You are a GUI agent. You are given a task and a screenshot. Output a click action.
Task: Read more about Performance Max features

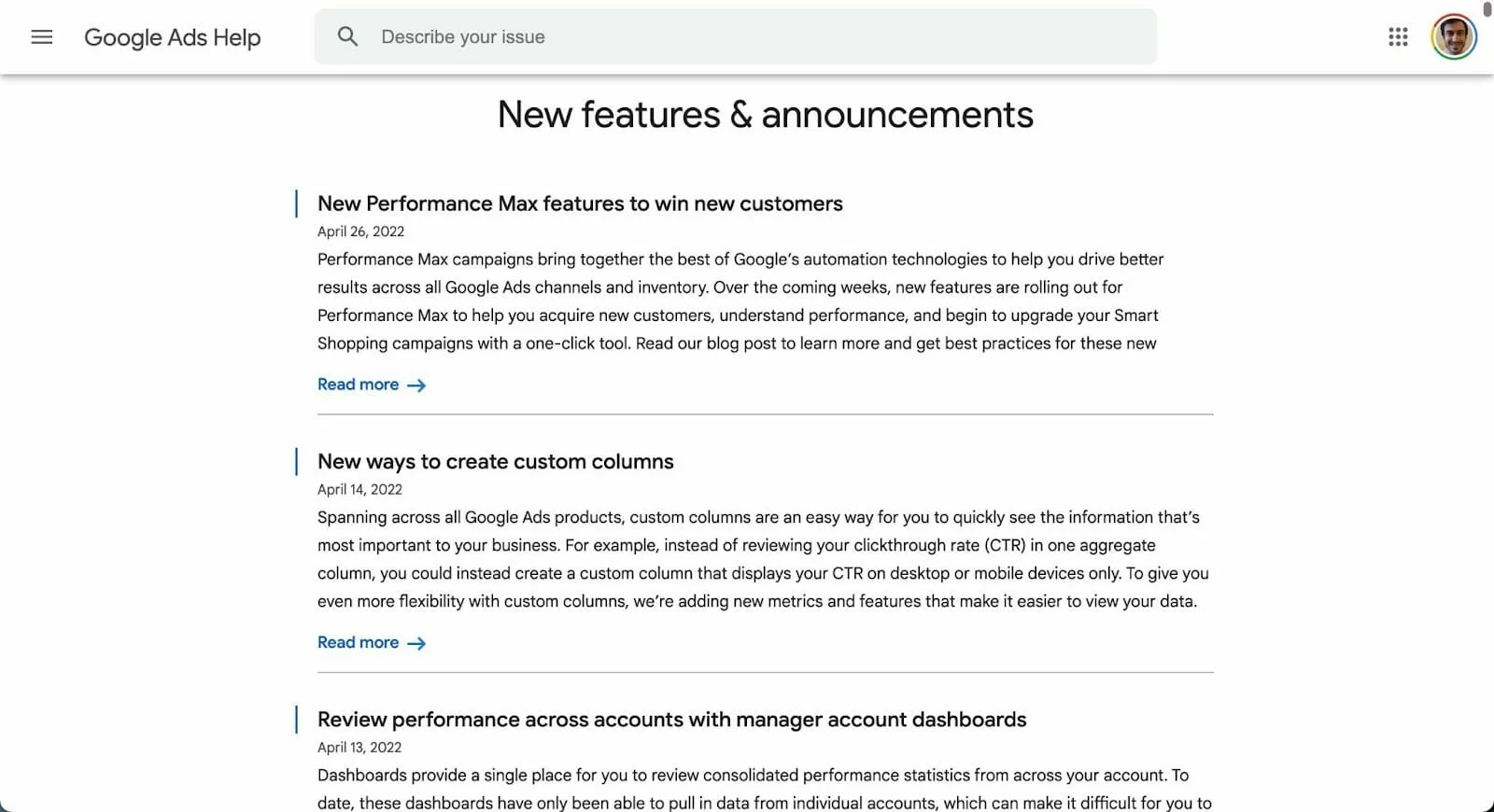359,385
